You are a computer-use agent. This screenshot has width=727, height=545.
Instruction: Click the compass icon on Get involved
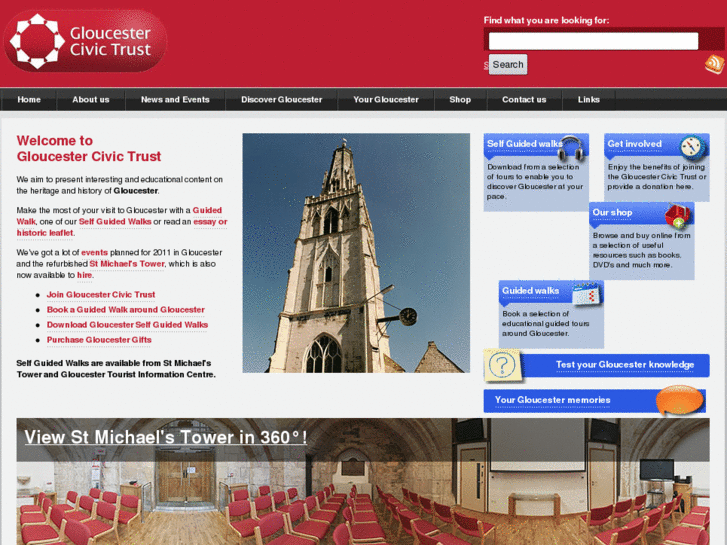pyautogui.click(x=693, y=147)
